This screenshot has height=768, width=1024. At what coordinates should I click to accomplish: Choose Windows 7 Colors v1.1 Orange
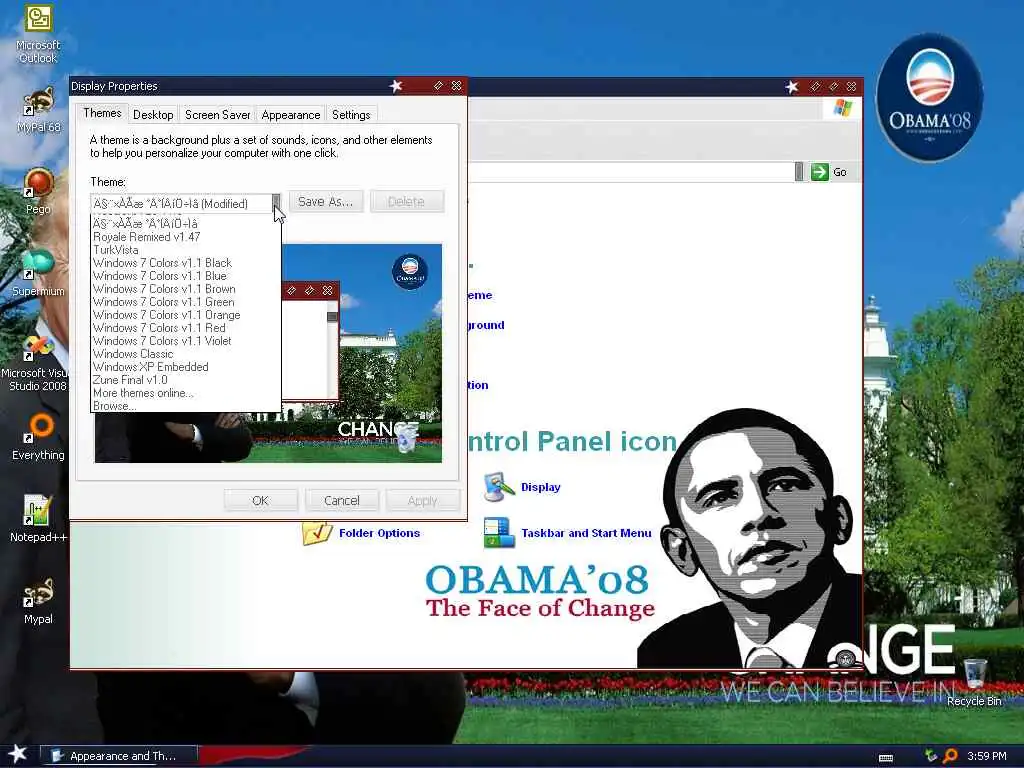186,315
